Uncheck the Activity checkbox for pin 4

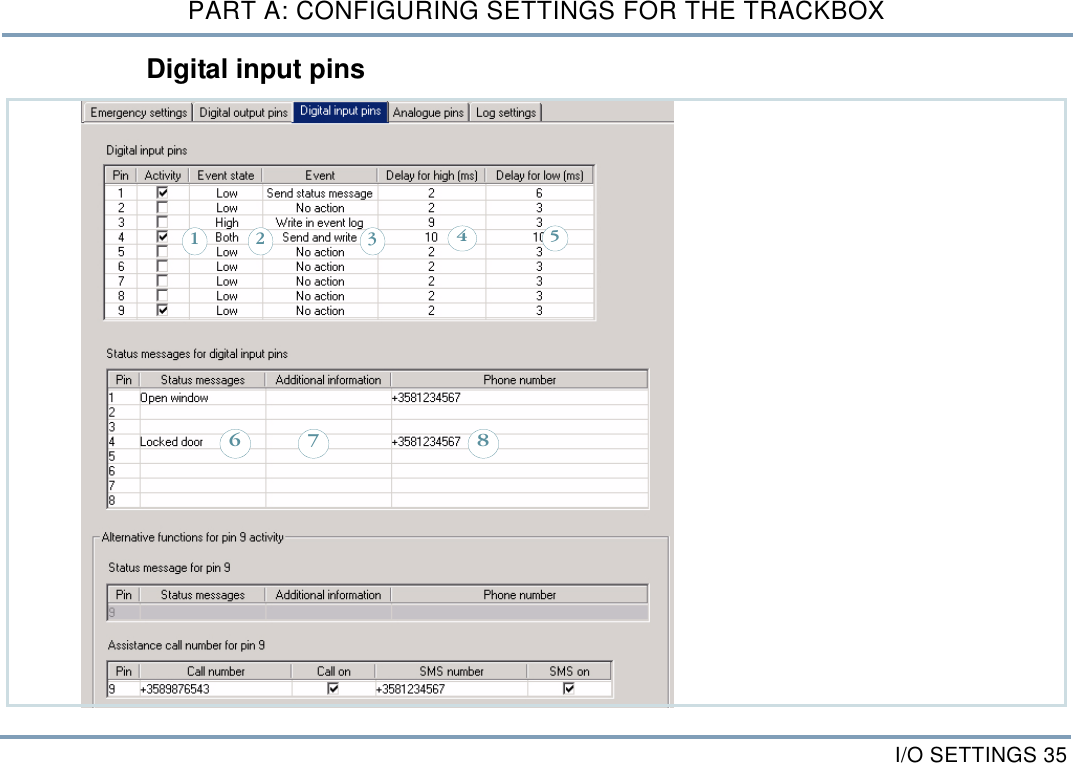162,237
